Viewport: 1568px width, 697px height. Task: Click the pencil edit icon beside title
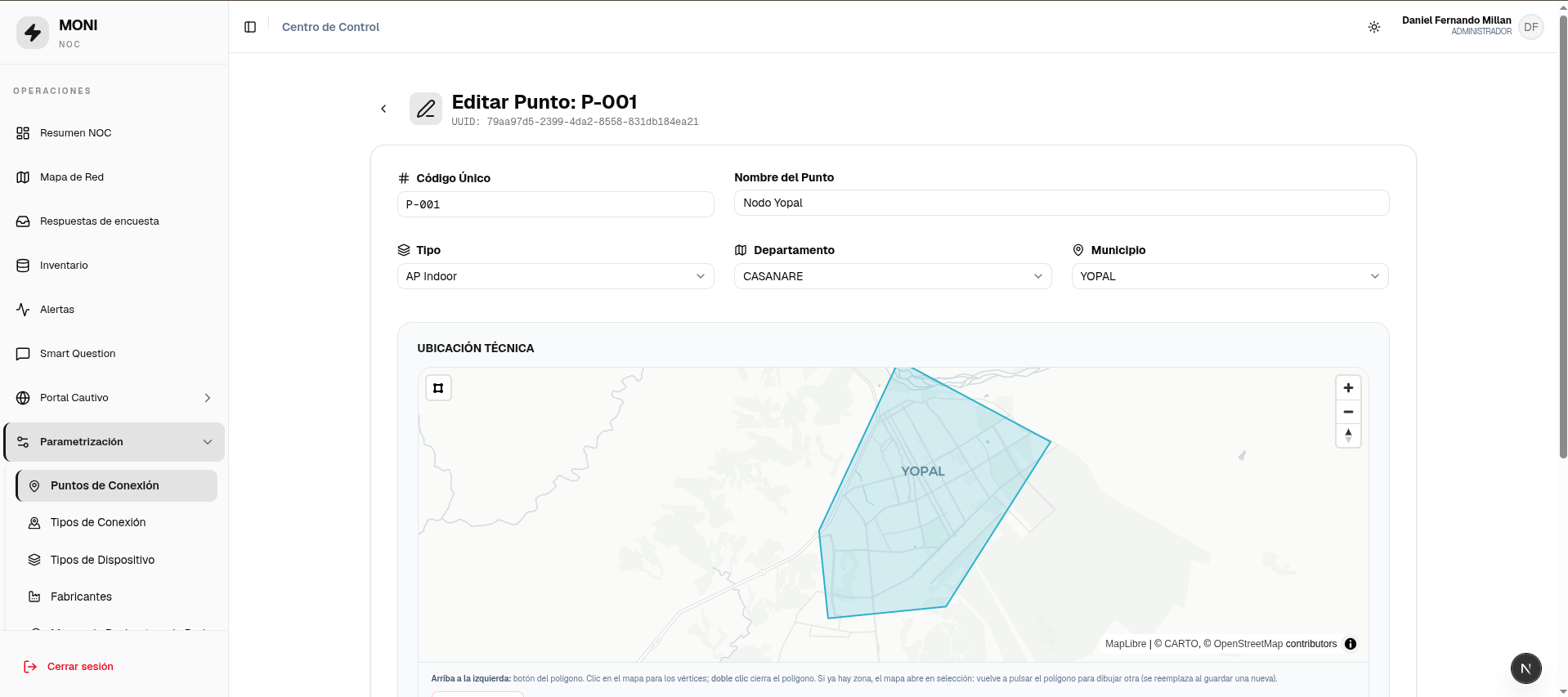426,109
